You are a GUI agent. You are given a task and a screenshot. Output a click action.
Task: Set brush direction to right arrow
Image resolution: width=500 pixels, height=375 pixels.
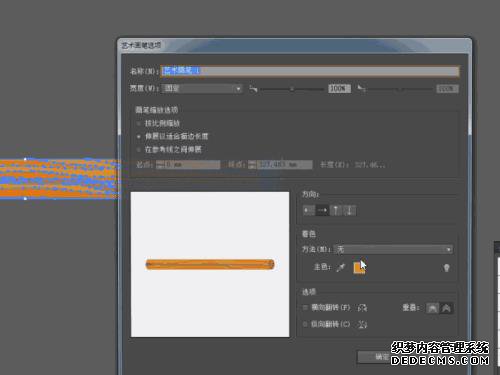point(322,210)
